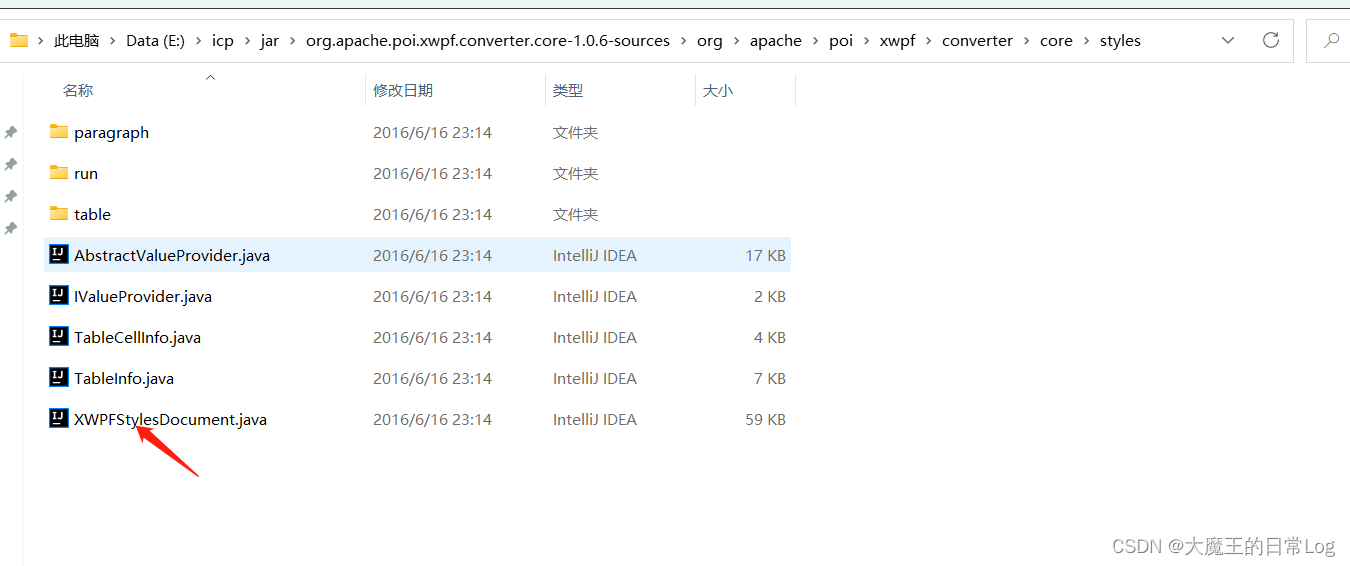Viewport: 1350px width, 566px height.
Task: Select the paragraph folder name
Action: [111, 132]
